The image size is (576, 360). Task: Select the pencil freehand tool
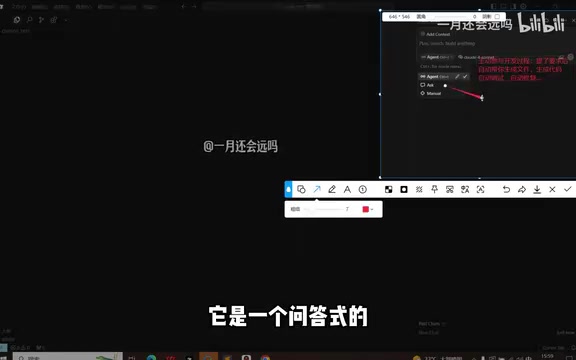[x=332, y=189]
